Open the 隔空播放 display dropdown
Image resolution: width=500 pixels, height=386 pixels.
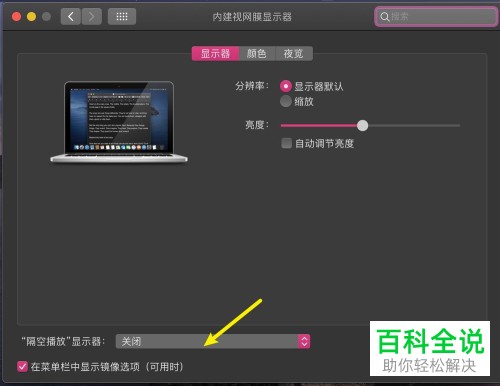pos(213,341)
